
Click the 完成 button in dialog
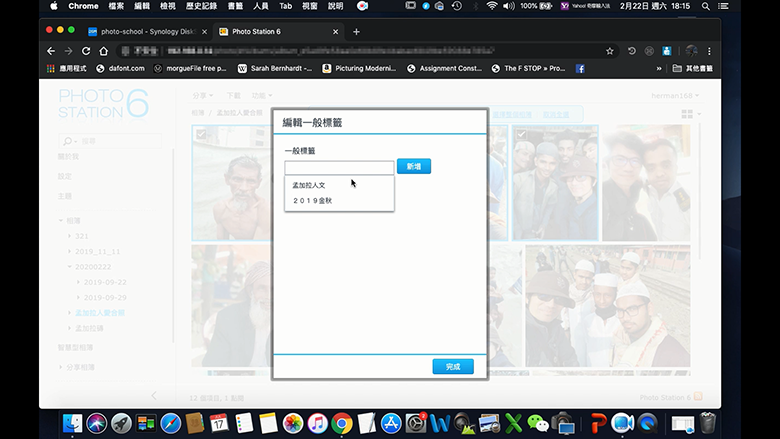click(x=453, y=366)
